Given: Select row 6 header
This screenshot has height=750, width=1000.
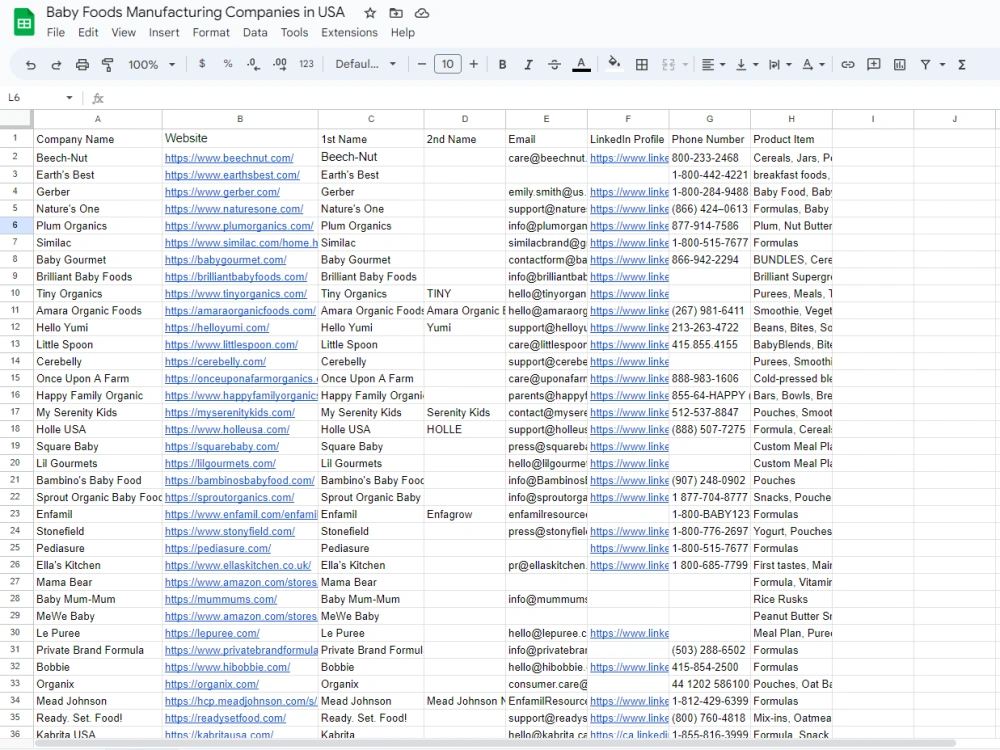Looking at the screenshot, I should click(x=15, y=225).
